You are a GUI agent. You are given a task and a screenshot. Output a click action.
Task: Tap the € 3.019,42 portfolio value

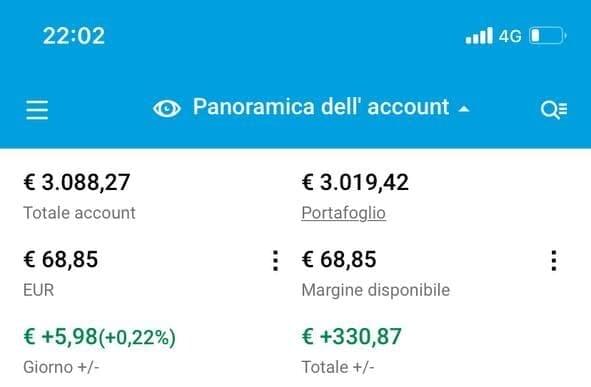click(355, 182)
